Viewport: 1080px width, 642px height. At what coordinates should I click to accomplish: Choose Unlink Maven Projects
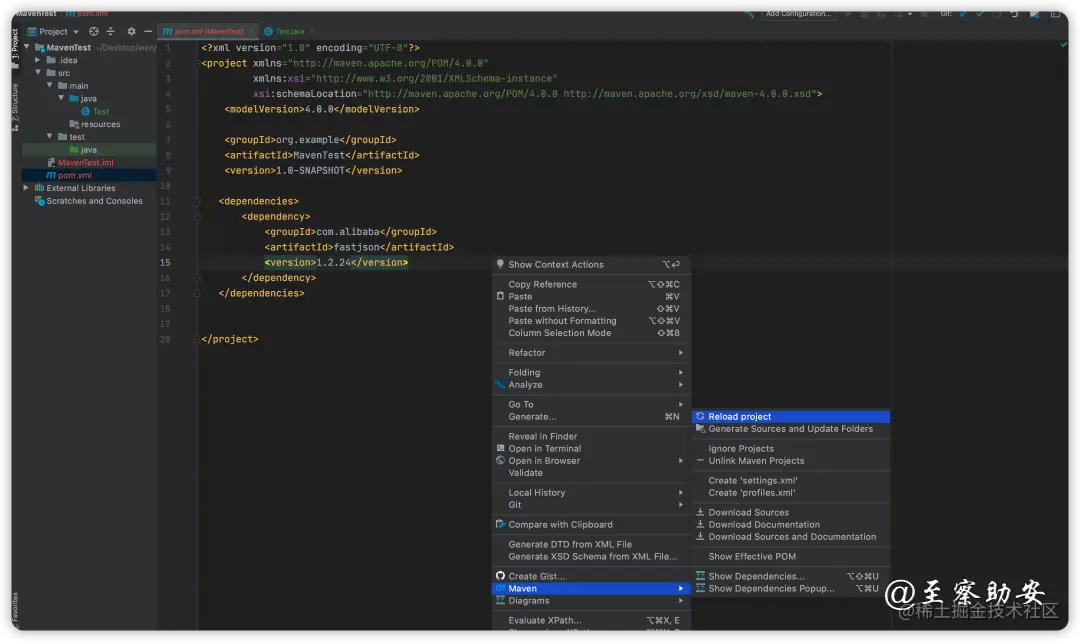791,462
